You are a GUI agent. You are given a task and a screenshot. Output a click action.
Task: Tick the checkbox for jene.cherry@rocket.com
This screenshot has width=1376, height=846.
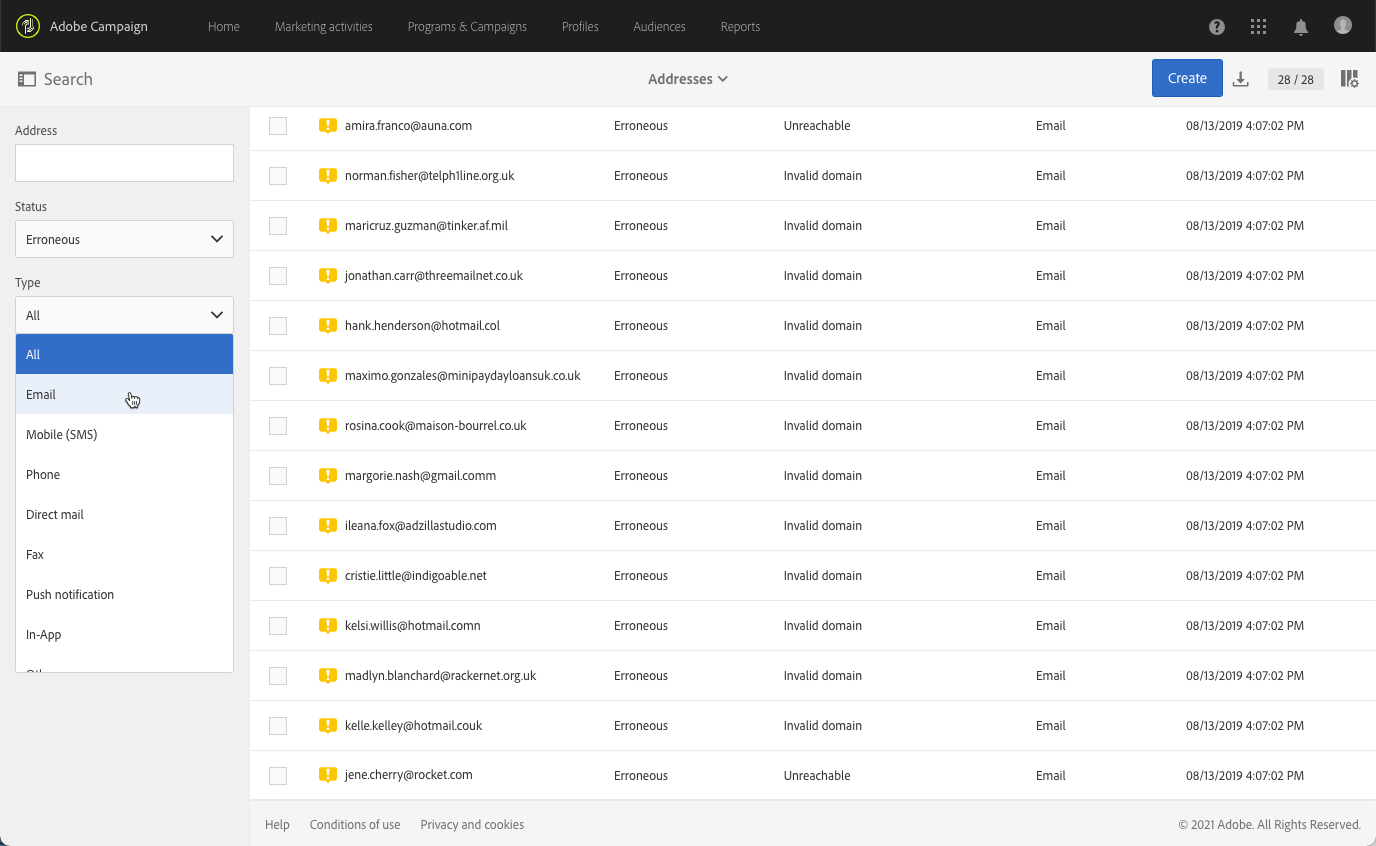tap(278, 776)
